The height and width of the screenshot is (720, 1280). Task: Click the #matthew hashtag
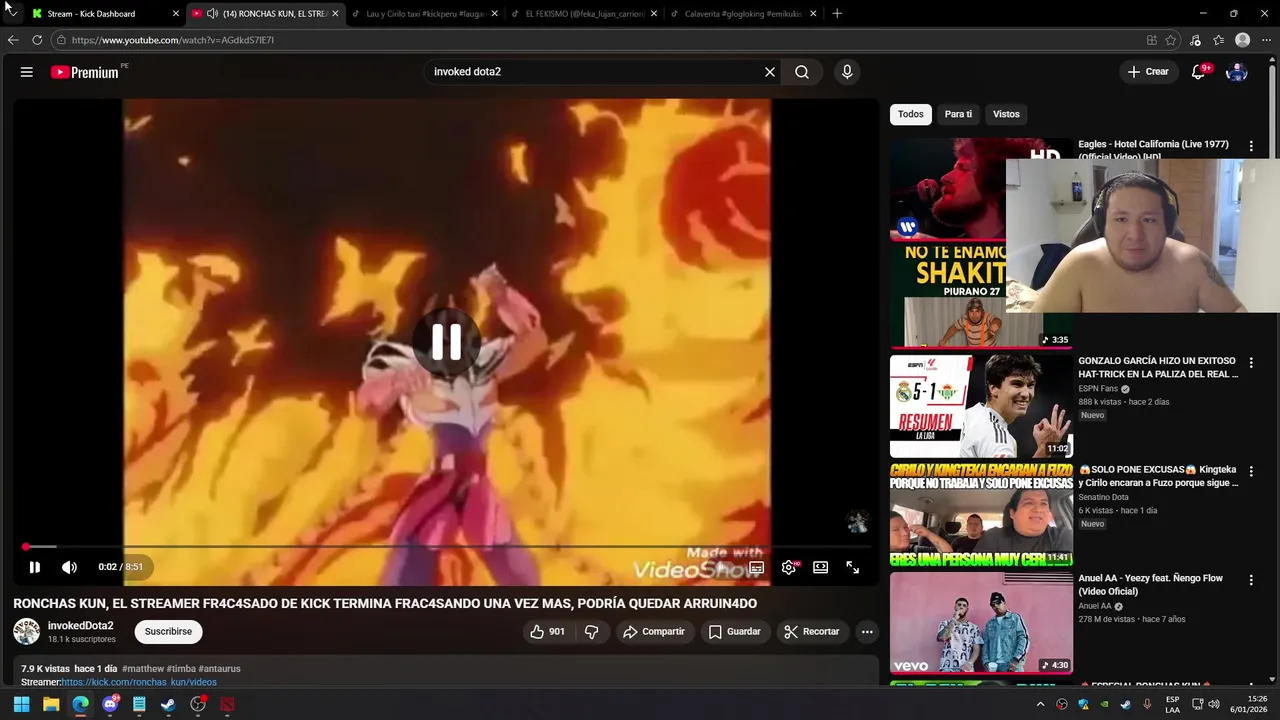pos(143,669)
